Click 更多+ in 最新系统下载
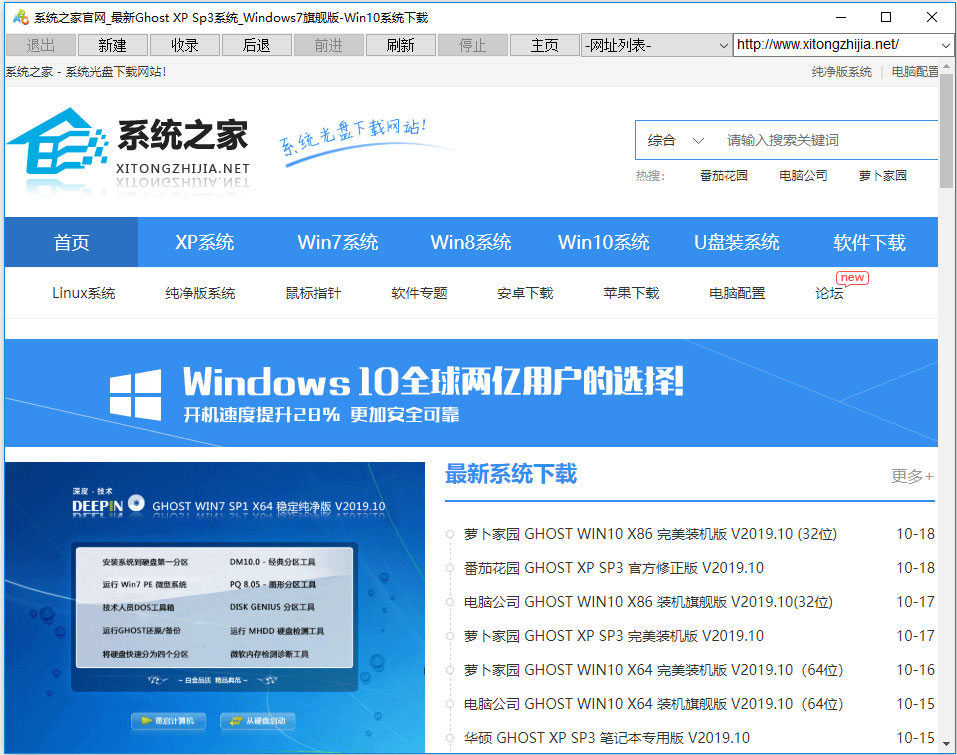This screenshot has height=755, width=957. (x=912, y=476)
